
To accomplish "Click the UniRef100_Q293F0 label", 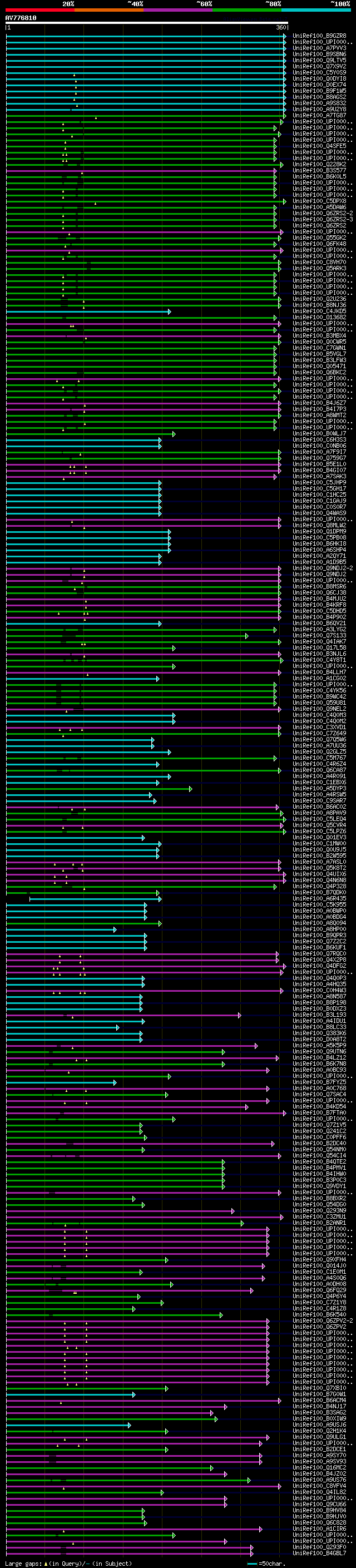I will 319,1547.
